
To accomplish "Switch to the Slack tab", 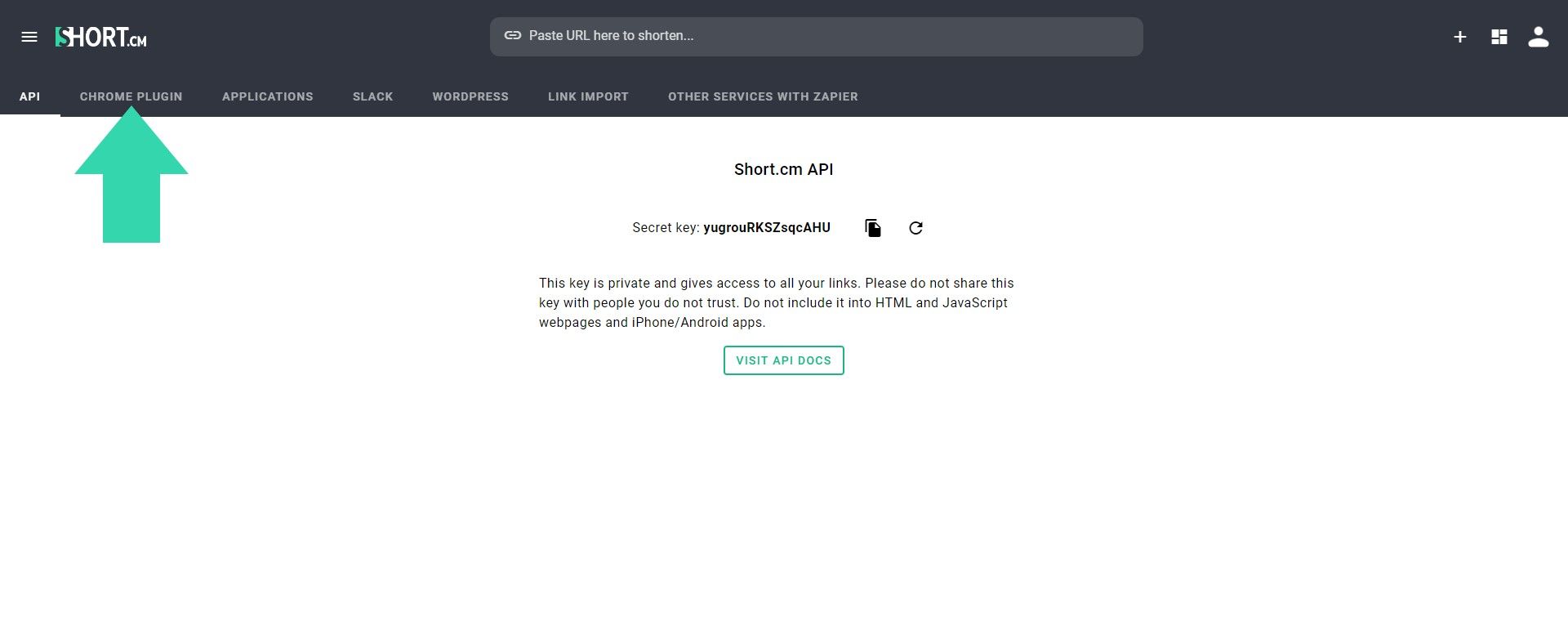I will 372,96.
